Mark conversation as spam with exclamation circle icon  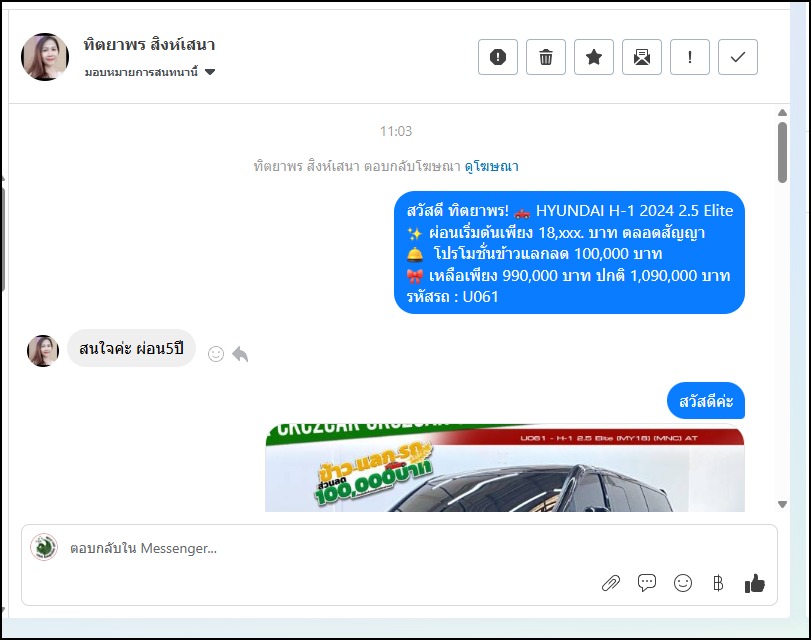tap(498, 57)
